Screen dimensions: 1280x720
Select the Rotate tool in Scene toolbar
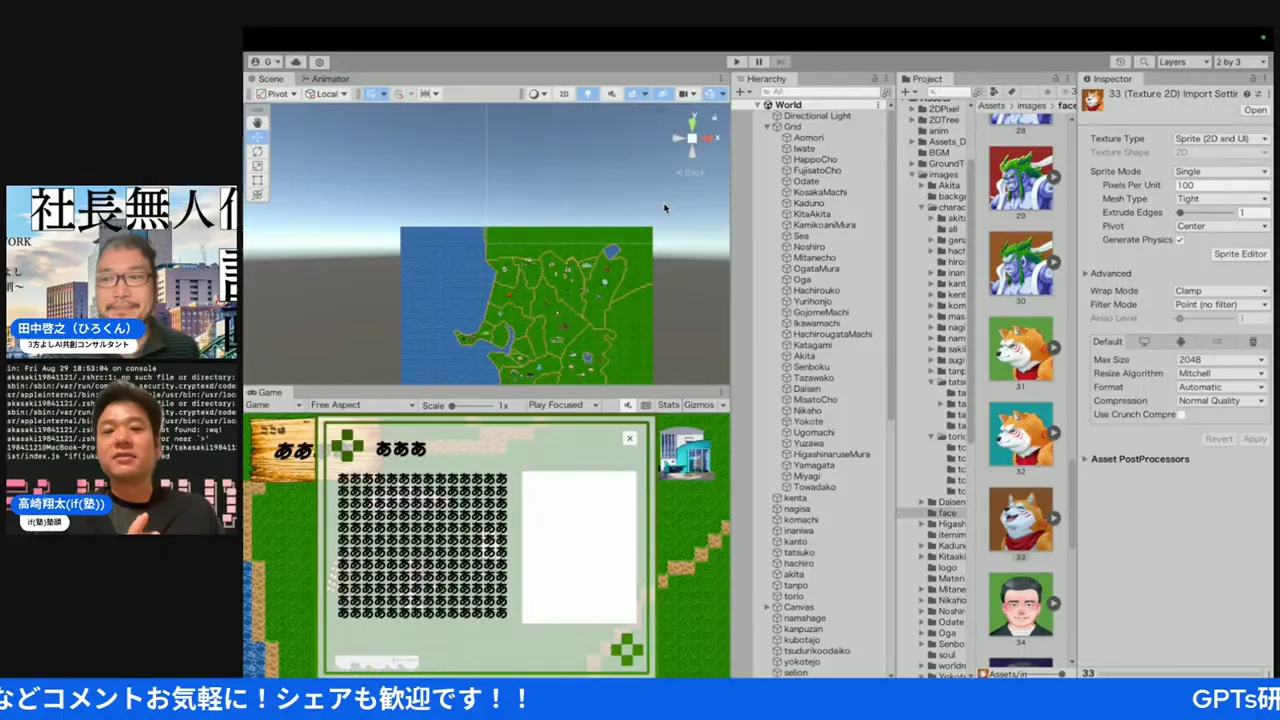tap(258, 151)
